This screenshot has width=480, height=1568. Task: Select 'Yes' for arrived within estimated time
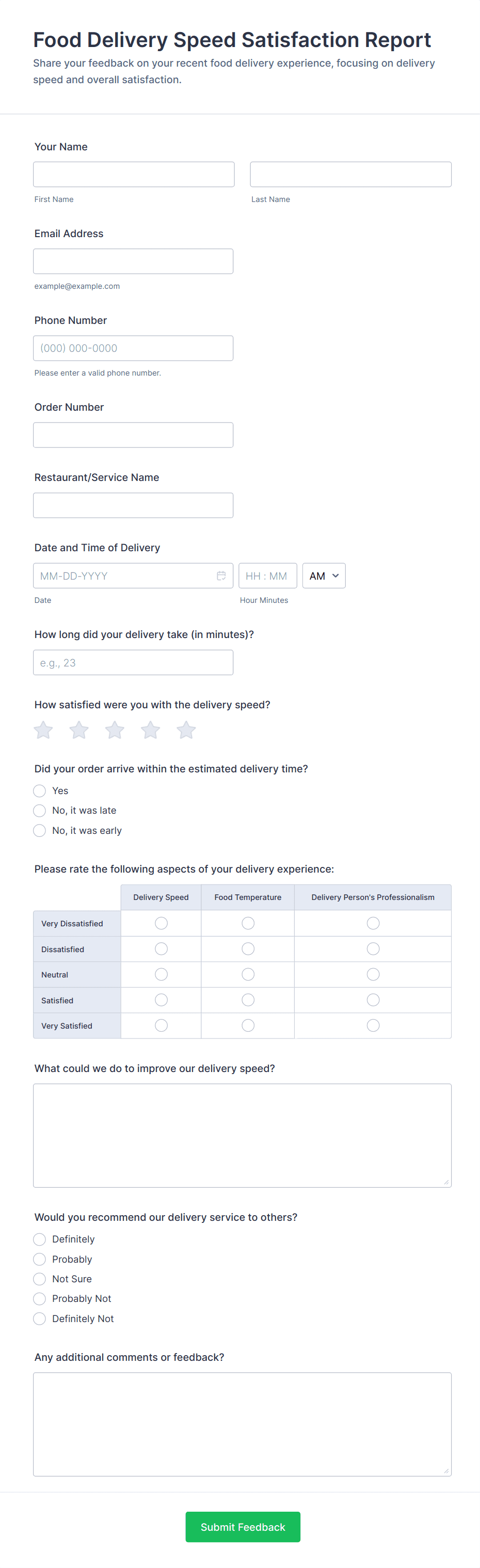coord(40,790)
